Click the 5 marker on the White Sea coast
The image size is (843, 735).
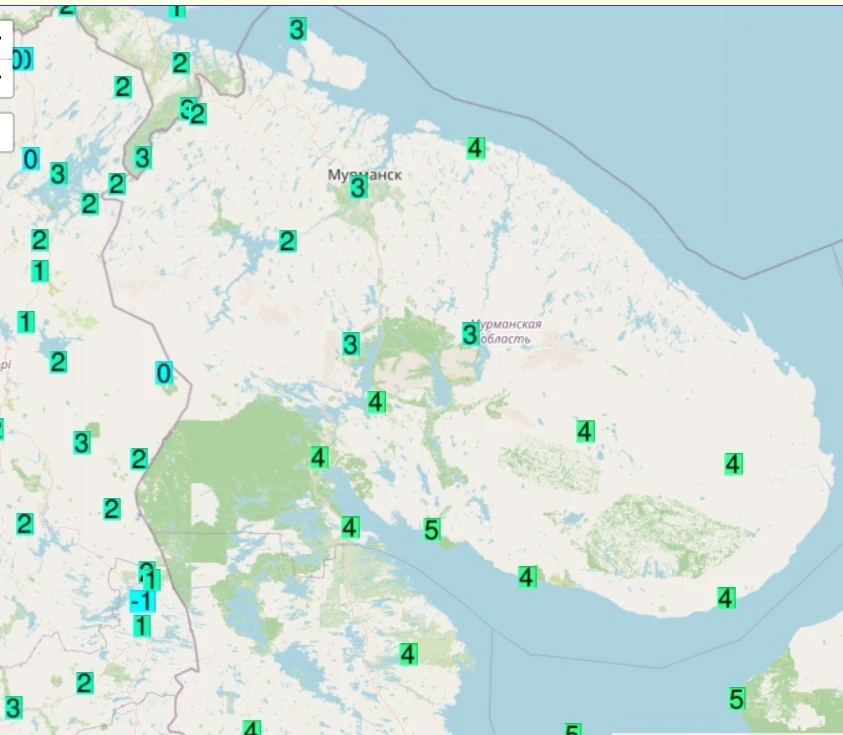click(x=431, y=530)
